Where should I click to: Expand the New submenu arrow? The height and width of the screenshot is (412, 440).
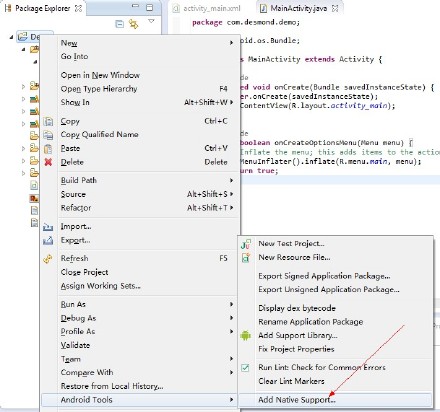(231, 43)
